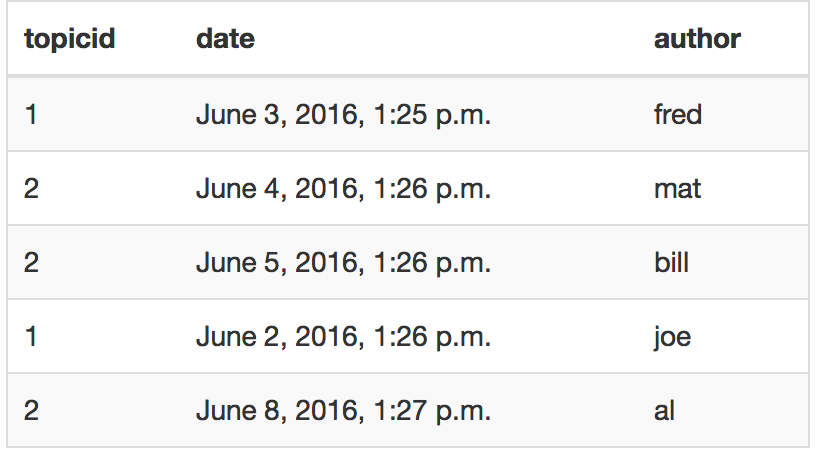Select the author cell mat
This screenshot has width=816, height=454.
pyautogui.click(x=677, y=188)
